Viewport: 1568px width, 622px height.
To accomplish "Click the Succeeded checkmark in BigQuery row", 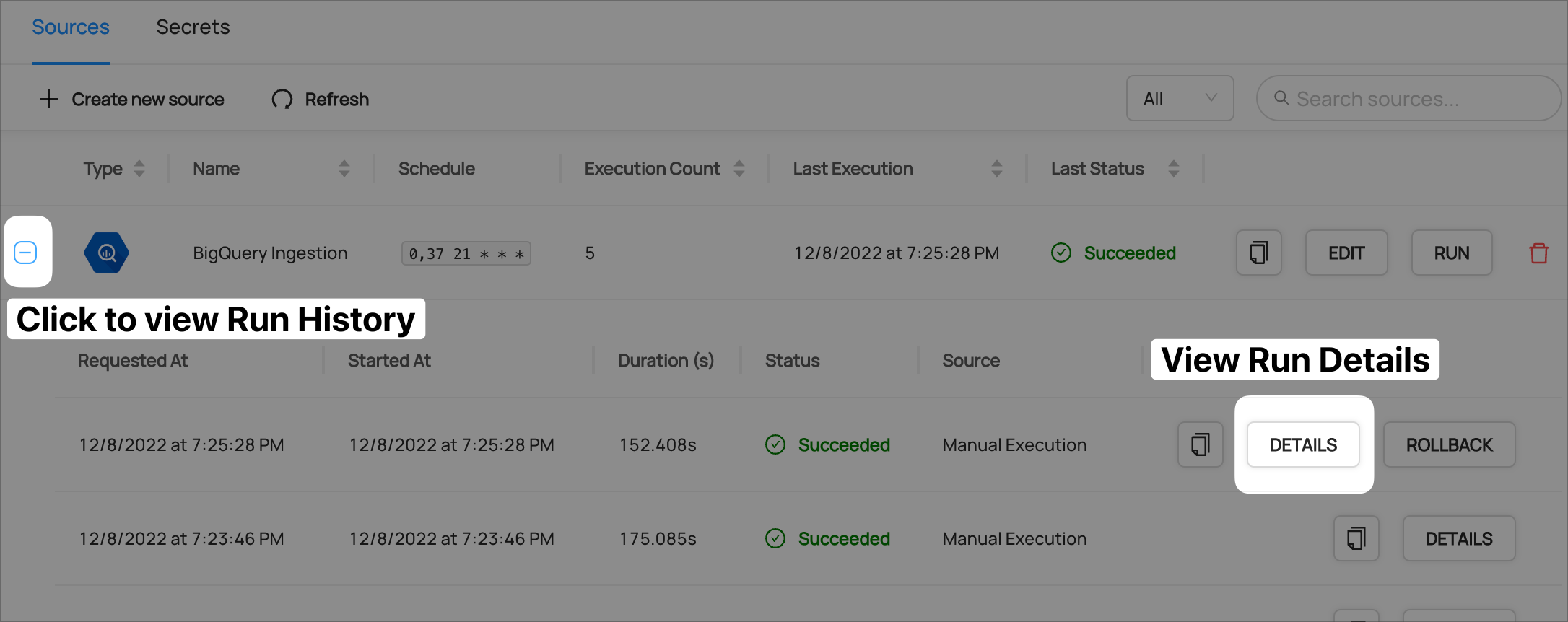I will tap(1061, 253).
